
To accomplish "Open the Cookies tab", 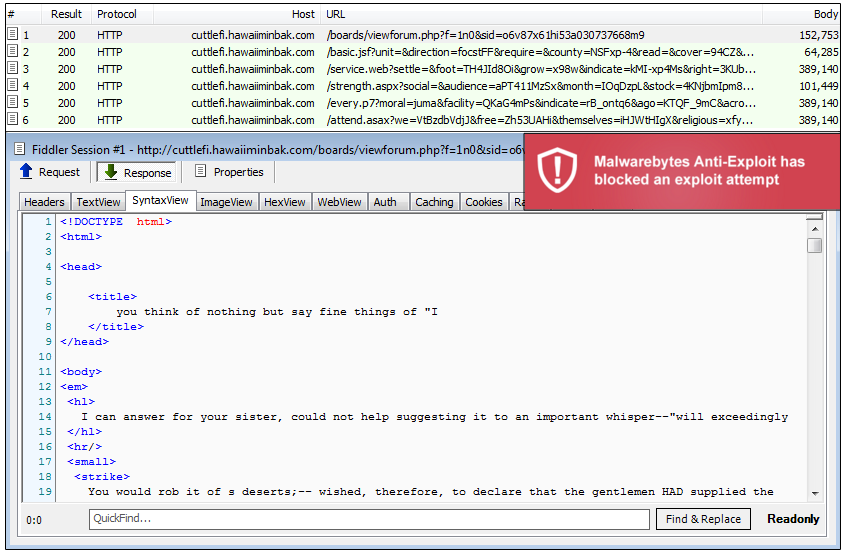I will [x=484, y=202].
